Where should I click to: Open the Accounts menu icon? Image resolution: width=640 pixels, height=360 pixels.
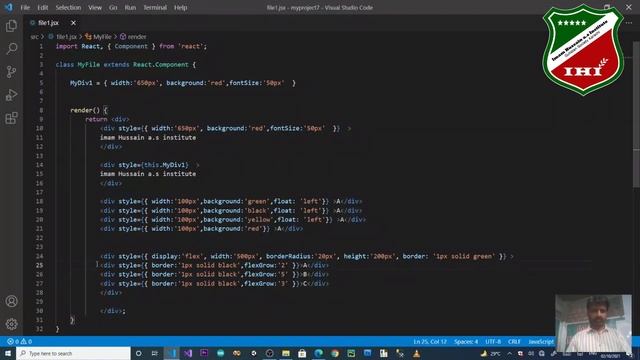[11, 301]
